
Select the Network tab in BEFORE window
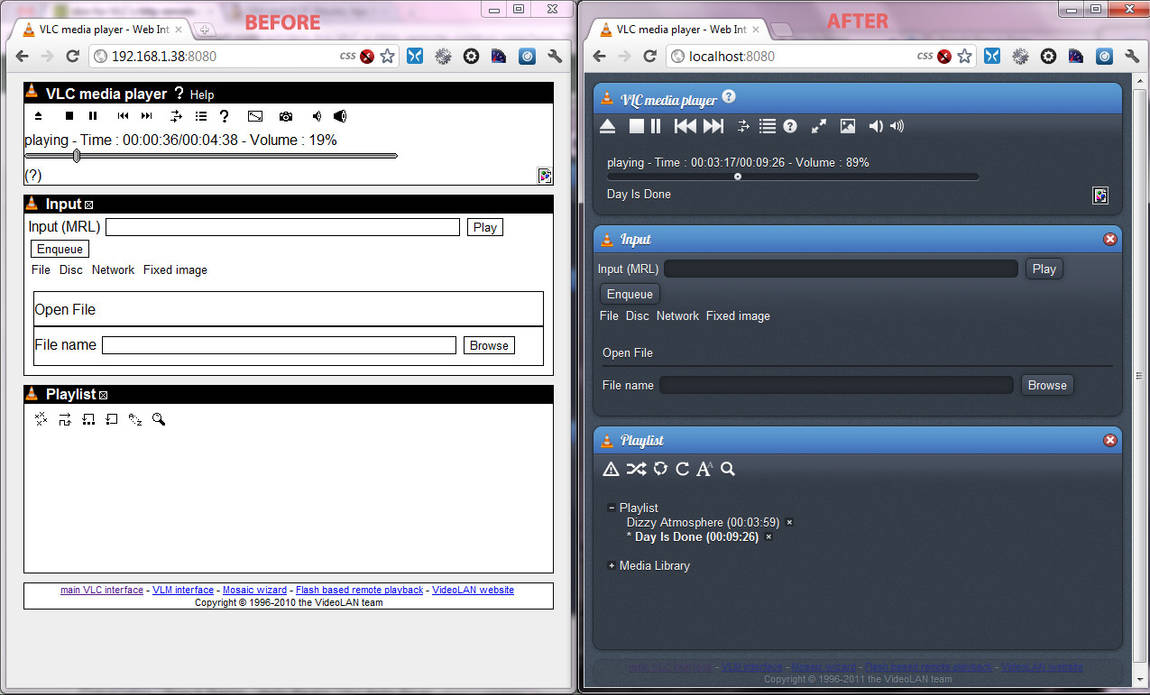(113, 270)
